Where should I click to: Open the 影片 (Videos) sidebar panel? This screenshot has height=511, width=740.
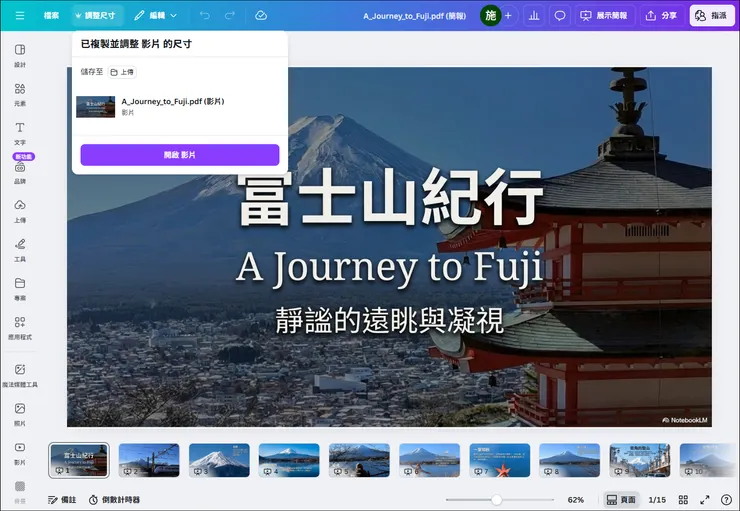tap(20, 453)
